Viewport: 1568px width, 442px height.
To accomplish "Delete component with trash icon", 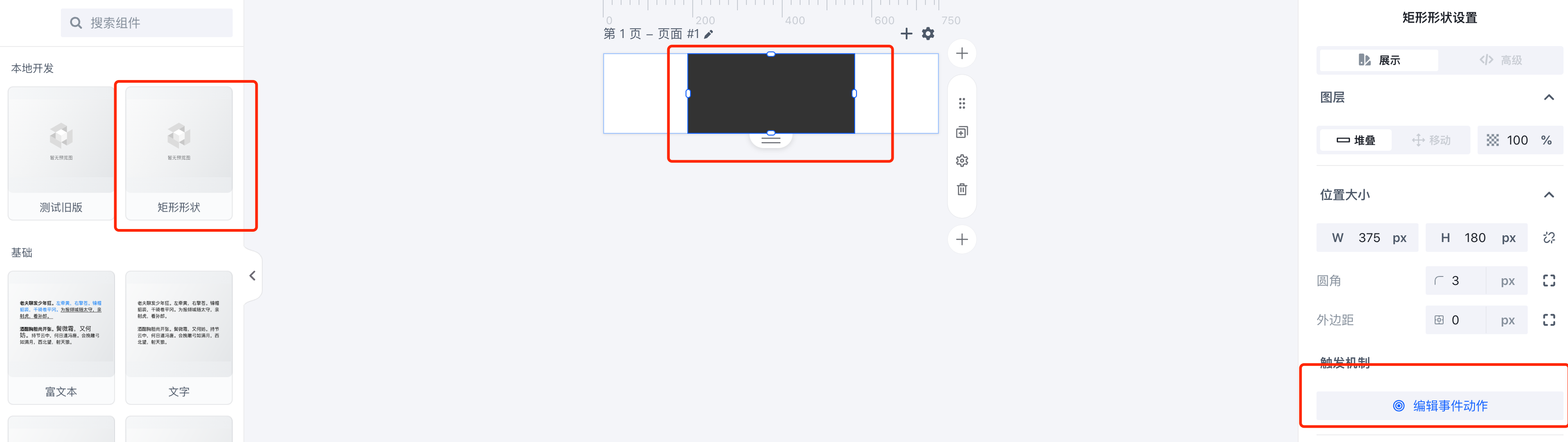I will [x=962, y=189].
